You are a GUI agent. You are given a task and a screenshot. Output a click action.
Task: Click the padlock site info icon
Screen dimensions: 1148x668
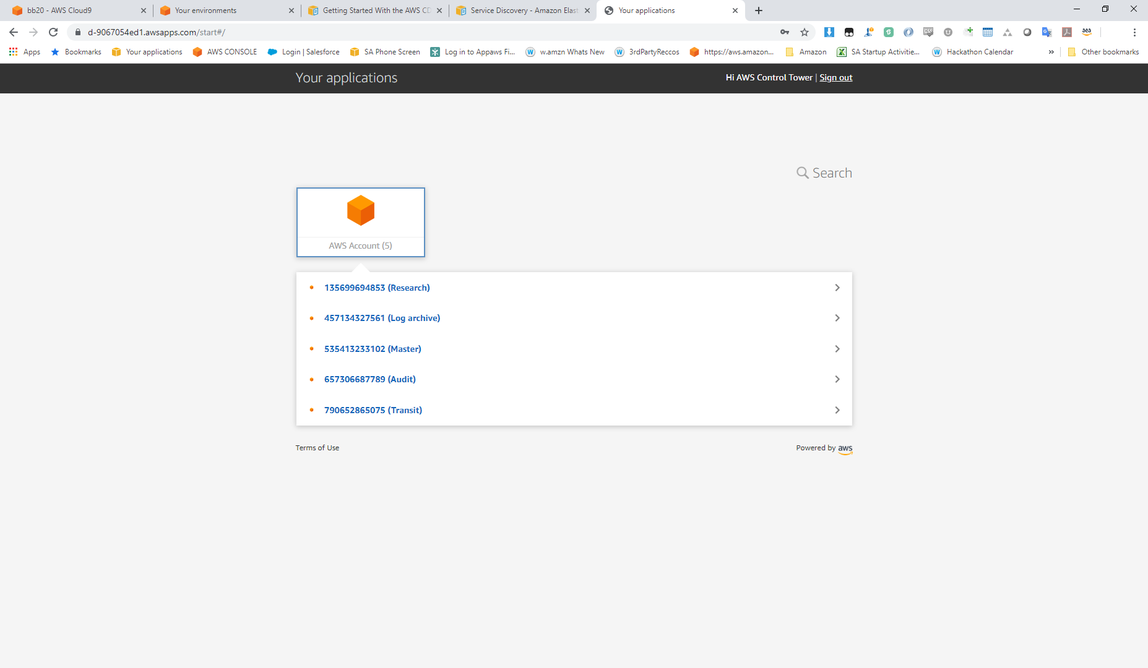78,32
